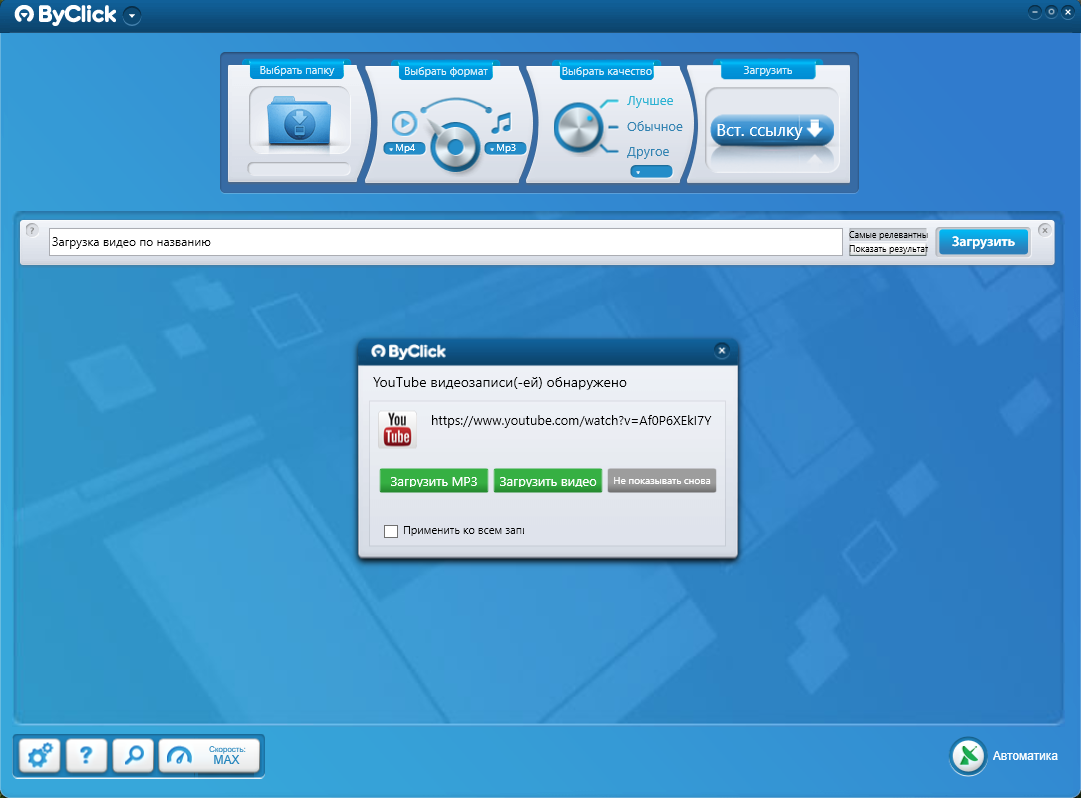The height and width of the screenshot is (798, 1081).
Task: Select the music note format icon
Action: coord(502,123)
